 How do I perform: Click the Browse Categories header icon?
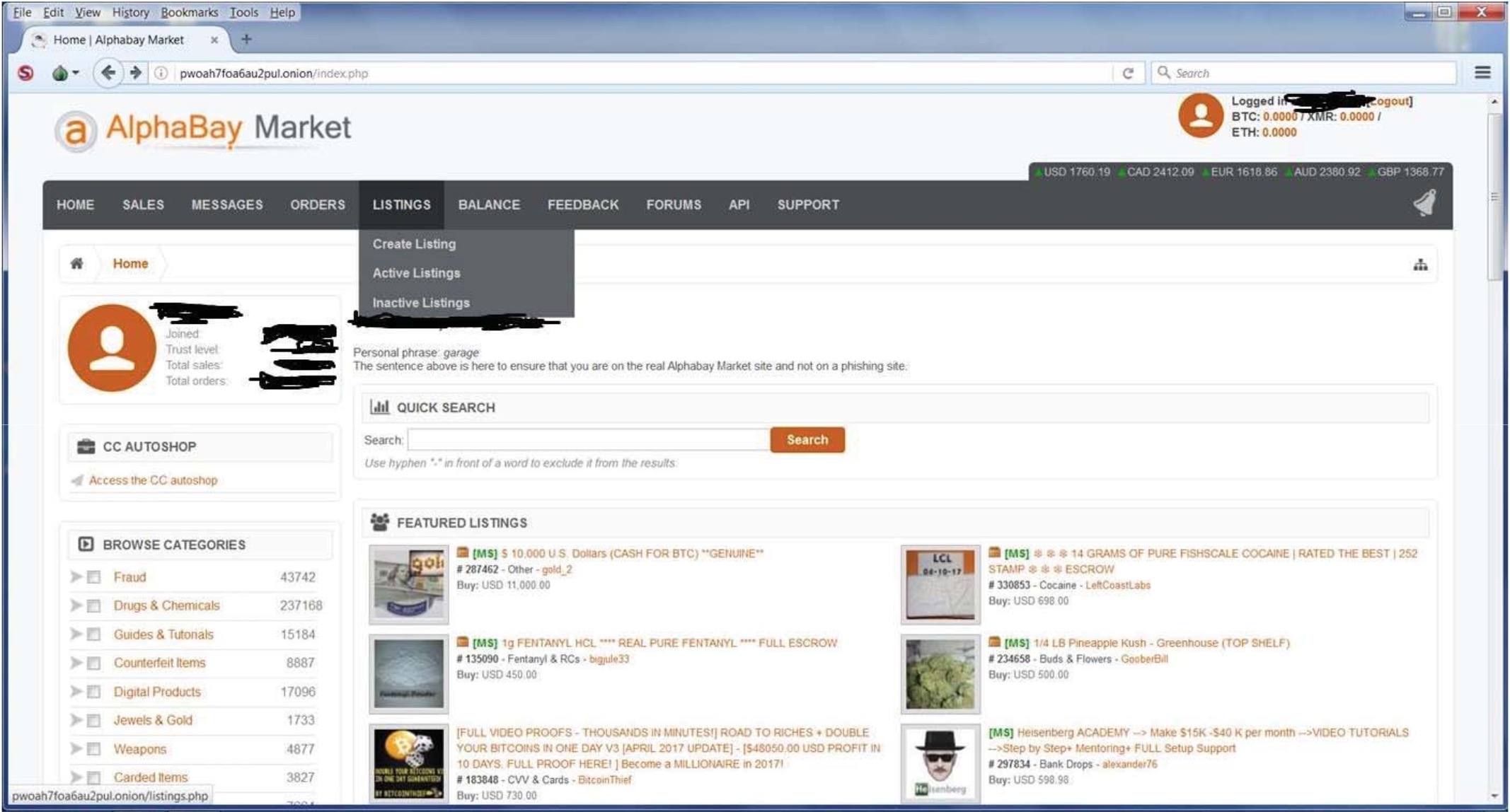click(x=86, y=544)
